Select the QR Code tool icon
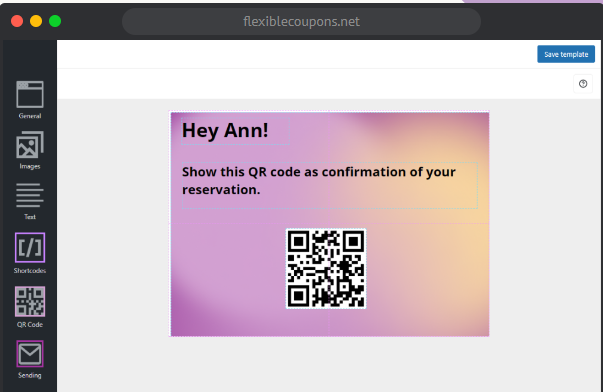Screen dimensions: 603x392 (x=30, y=301)
